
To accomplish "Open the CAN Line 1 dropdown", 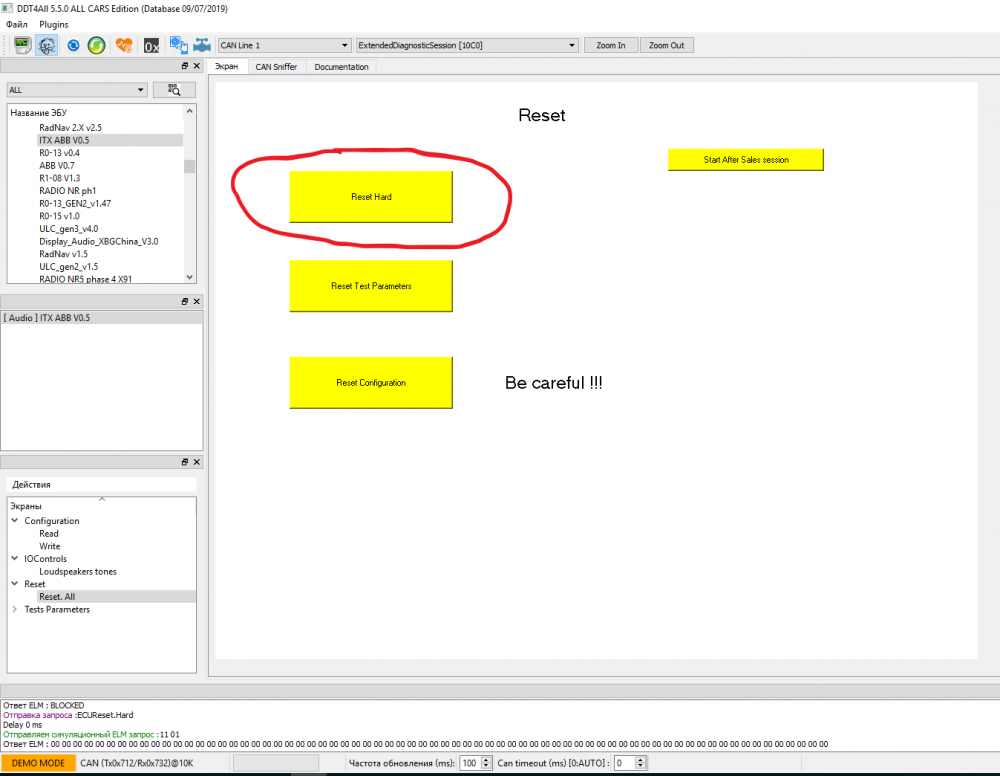I will pyautogui.click(x=284, y=45).
